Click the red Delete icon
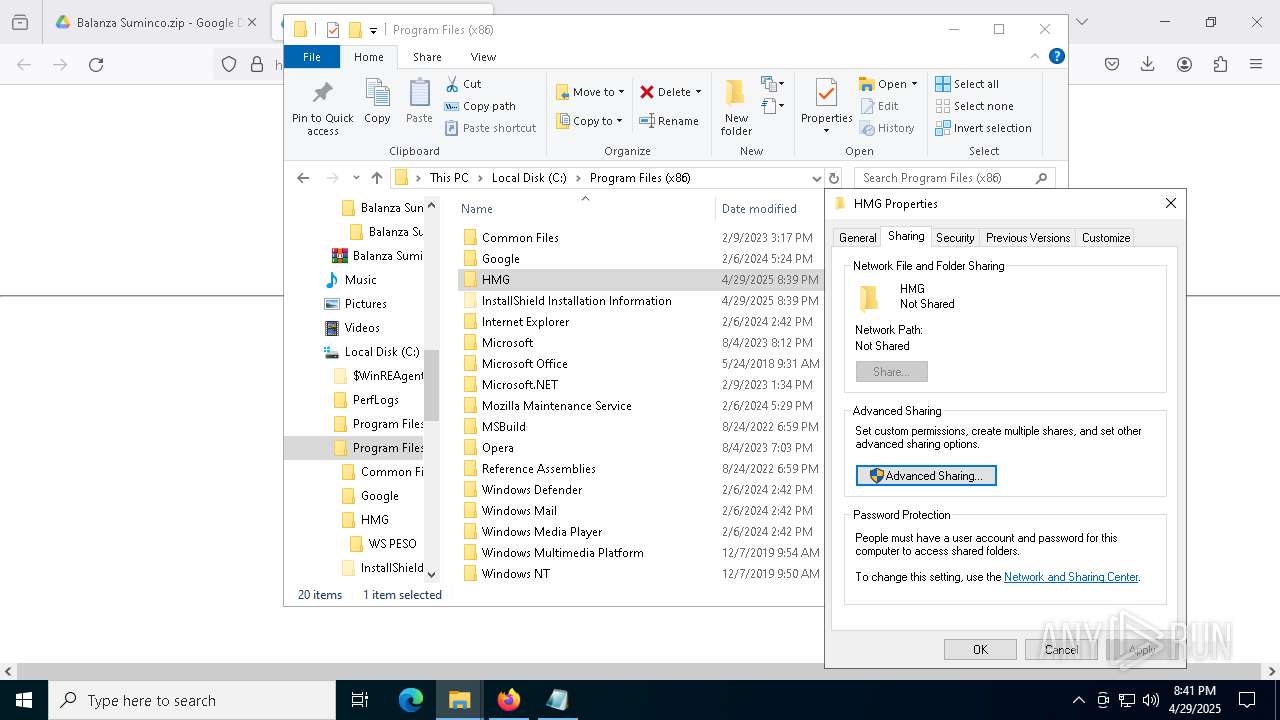Image resolution: width=1280 pixels, height=720 pixels. point(647,92)
